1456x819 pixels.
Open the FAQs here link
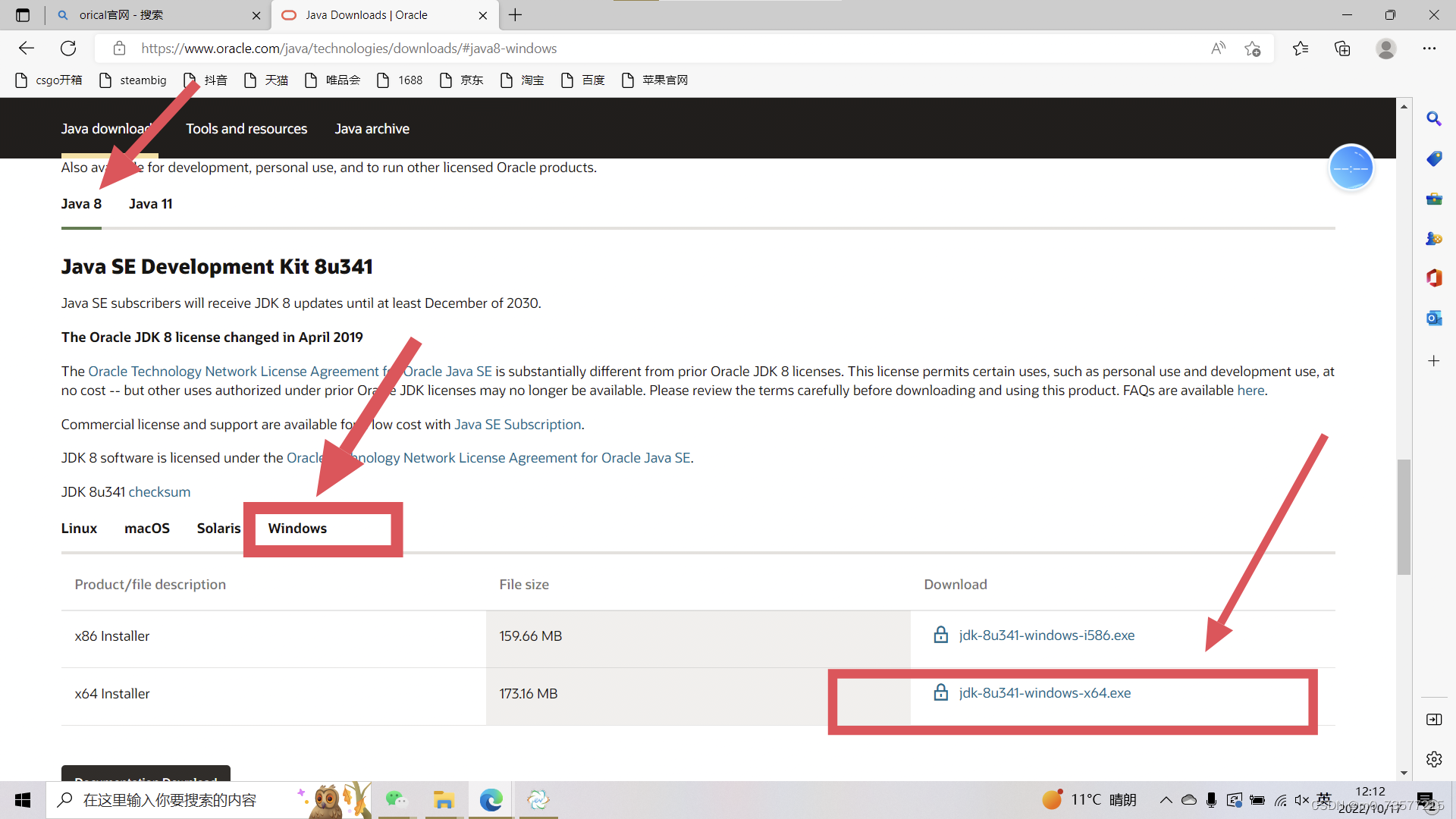click(1250, 391)
